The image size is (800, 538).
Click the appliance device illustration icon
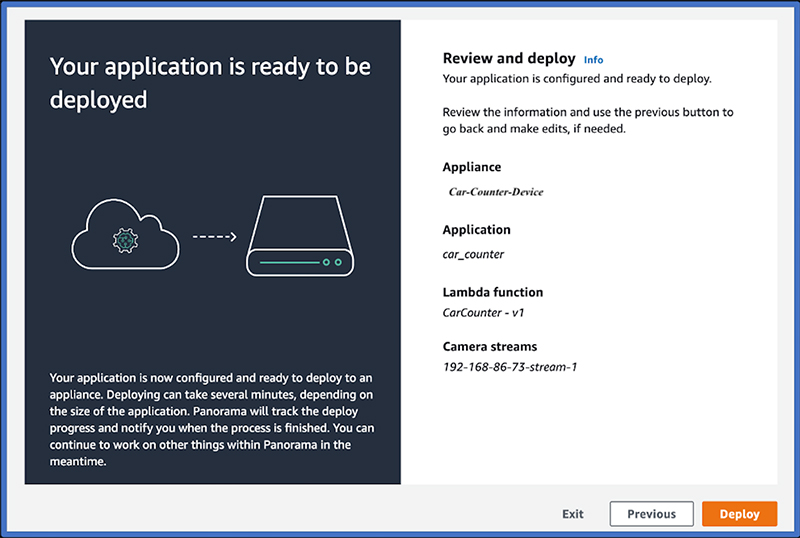point(300,236)
